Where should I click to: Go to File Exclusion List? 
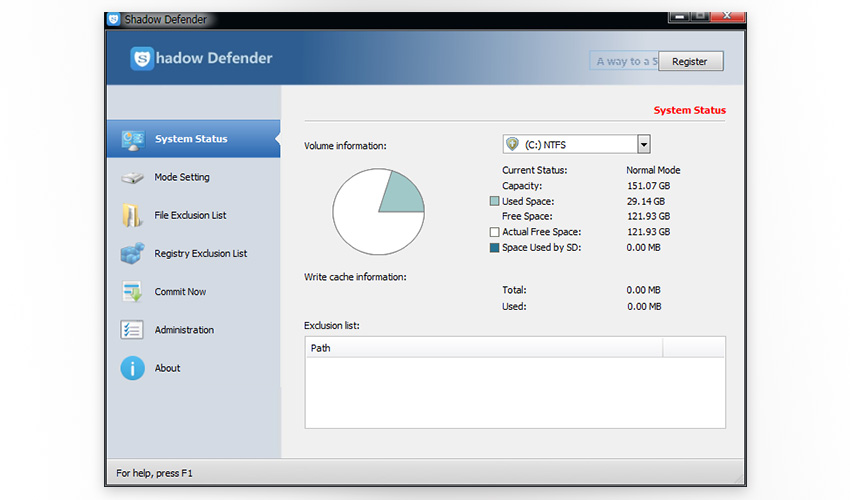coord(190,215)
